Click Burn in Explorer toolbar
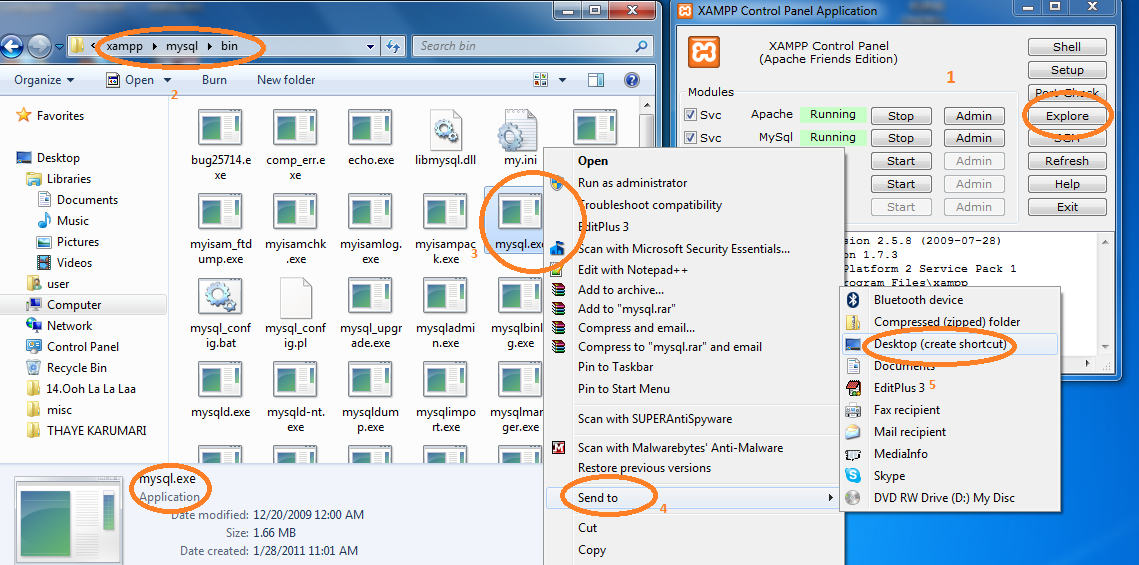1139x565 pixels. tap(214, 80)
